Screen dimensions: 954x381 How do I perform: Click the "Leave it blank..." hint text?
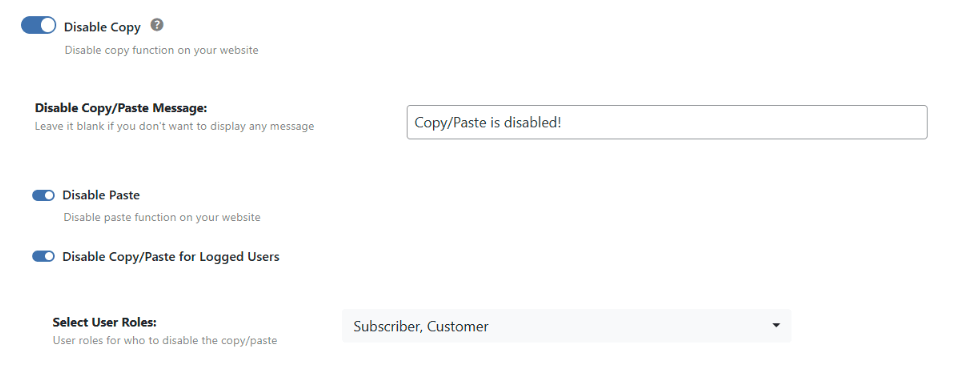[x=175, y=127]
